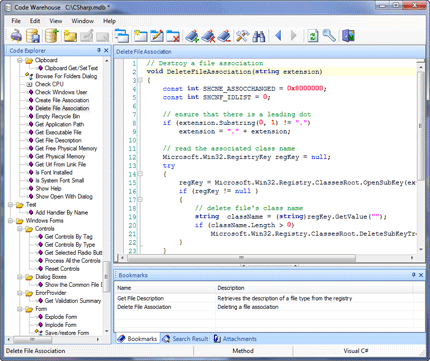
Task: Click the new database icon with green arrow
Action: [52, 36]
